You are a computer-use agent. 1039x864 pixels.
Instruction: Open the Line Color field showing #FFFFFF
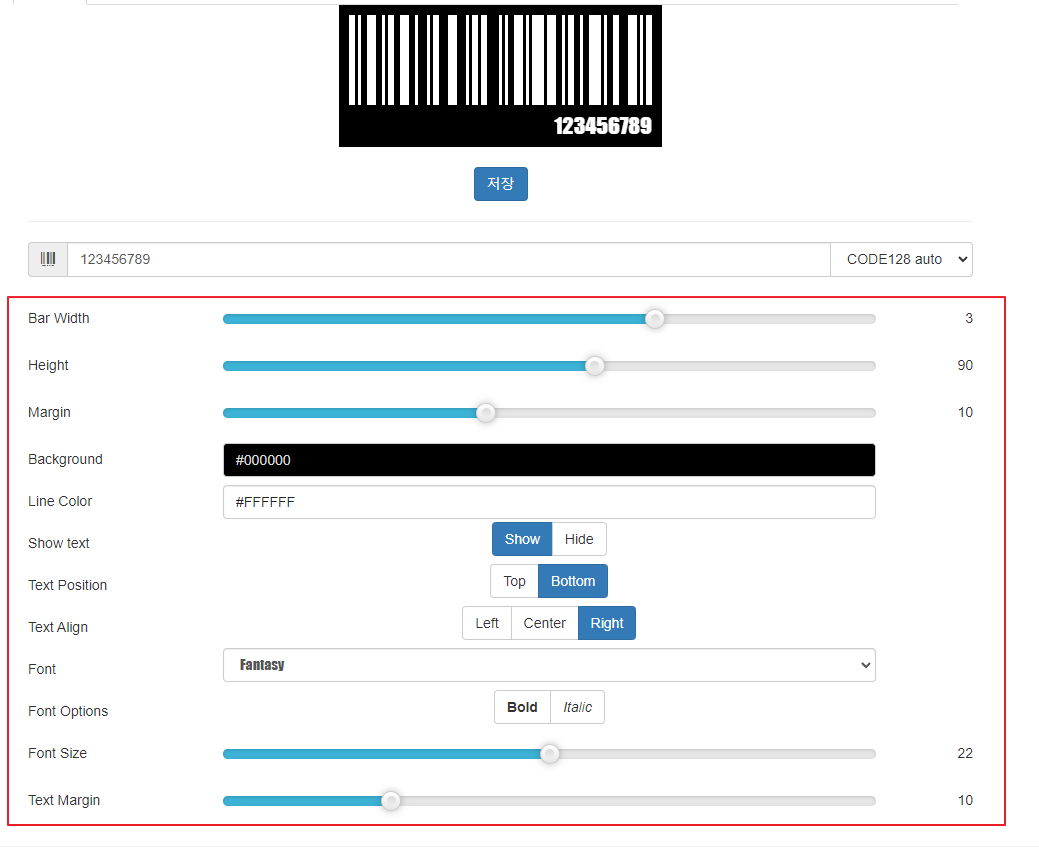tap(549, 502)
